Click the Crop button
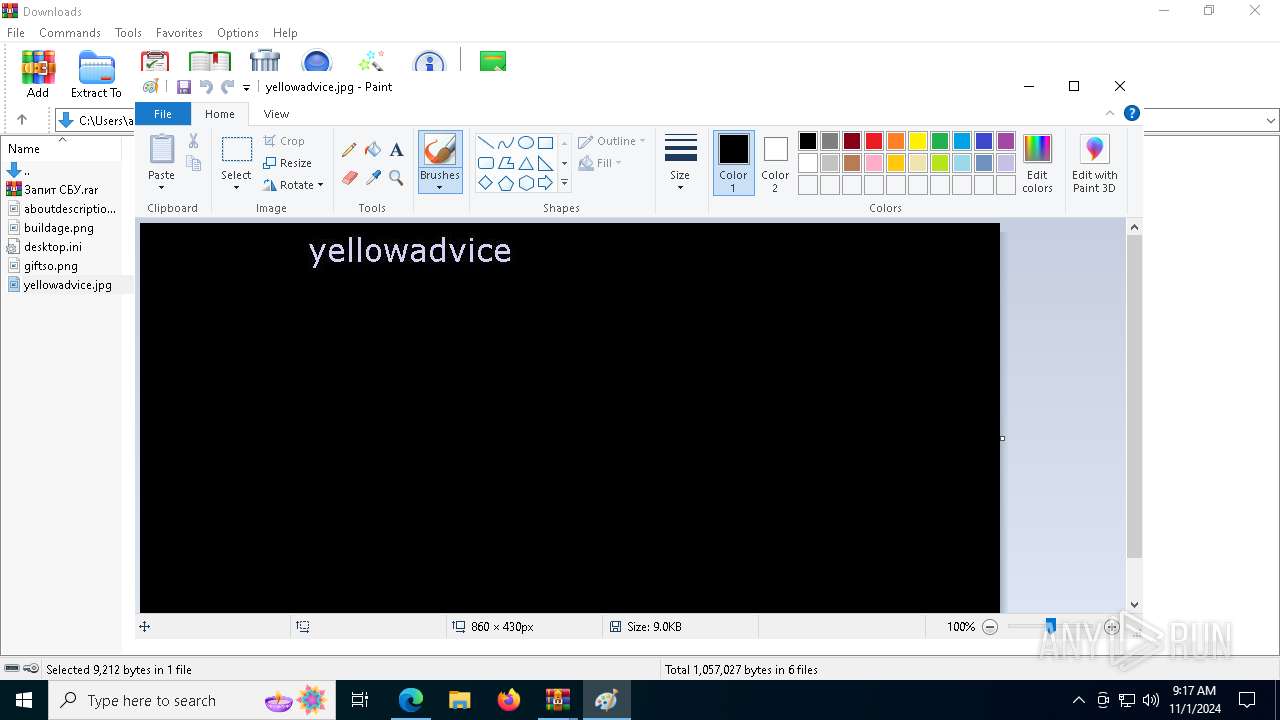 tap(284, 141)
